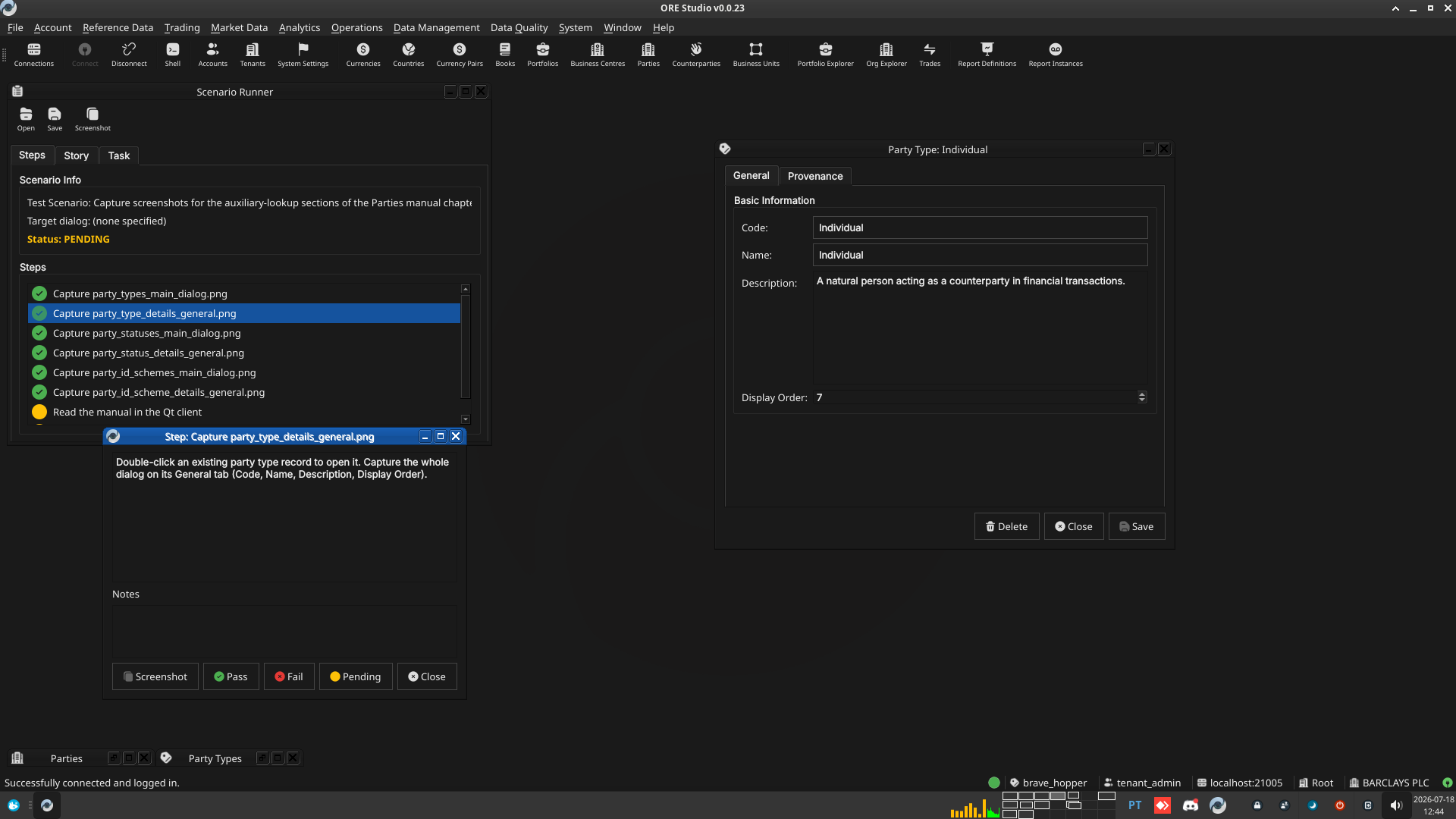Open the Trades toolbar icon
Image resolution: width=1456 pixels, height=819 pixels.
pyautogui.click(x=930, y=55)
